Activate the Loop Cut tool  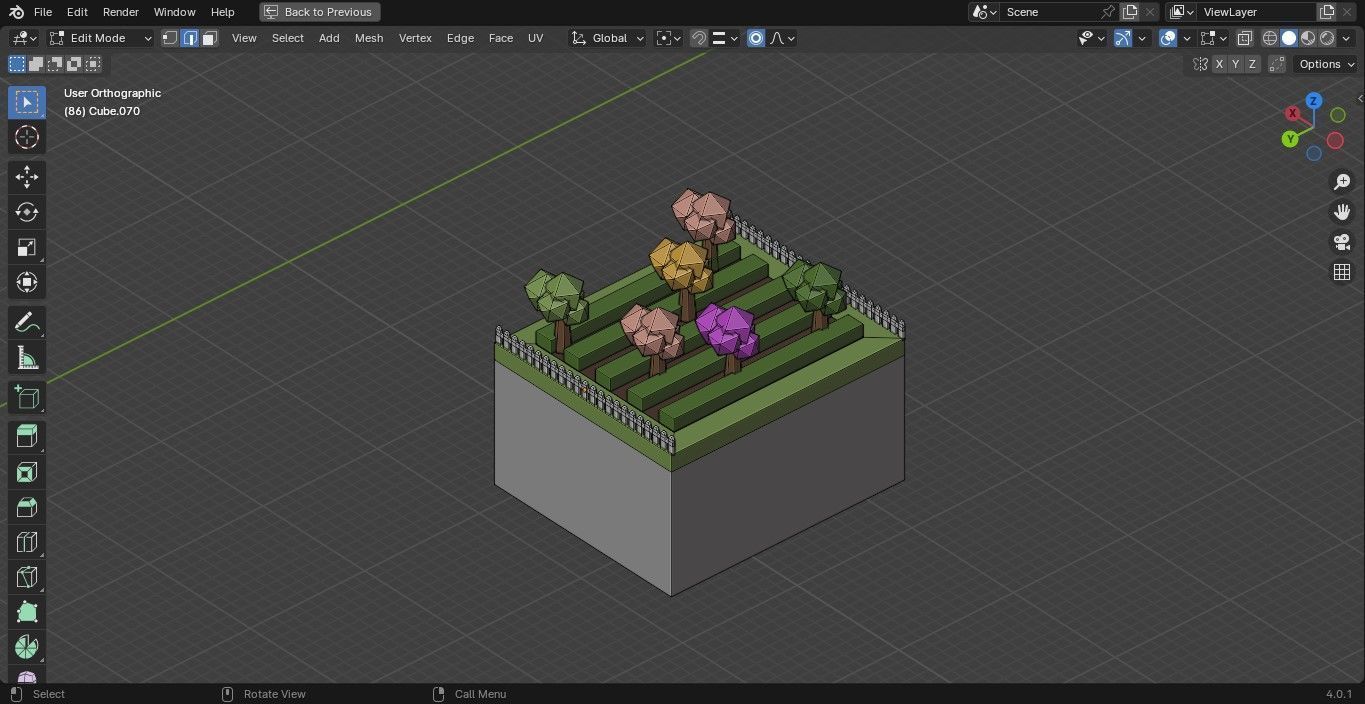point(27,542)
